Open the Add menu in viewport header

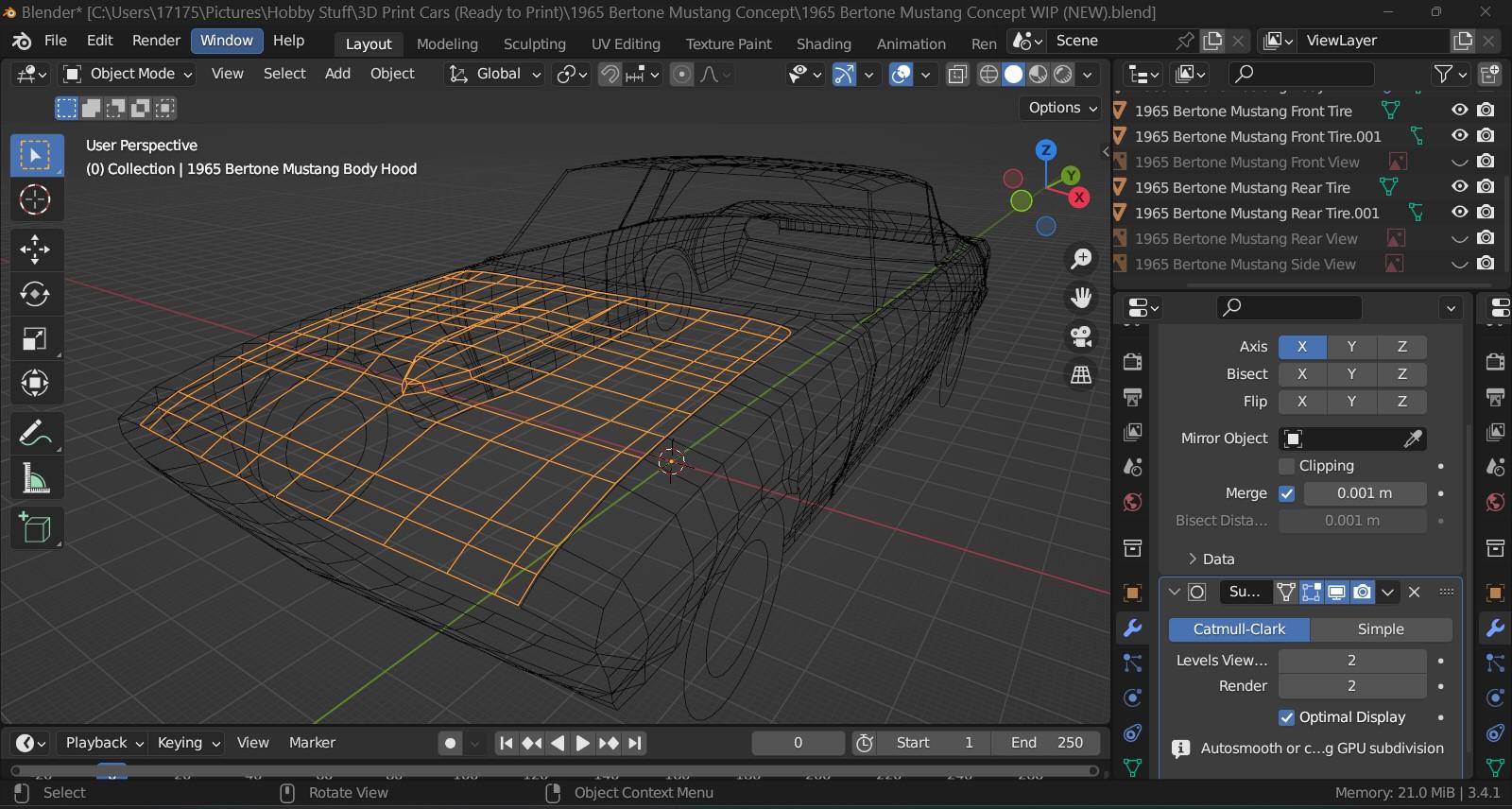tap(337, 74)
